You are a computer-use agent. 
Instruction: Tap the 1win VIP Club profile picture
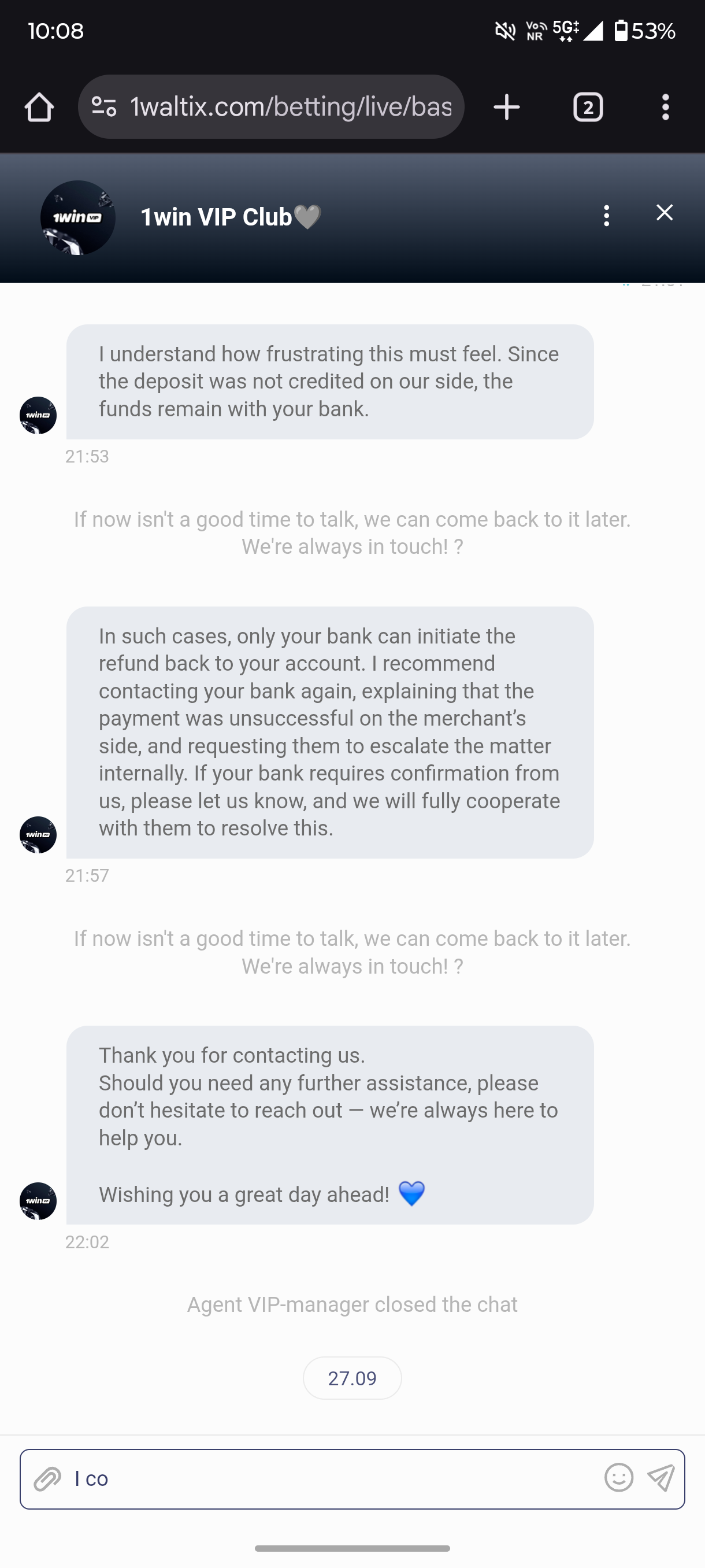point(78,217)
